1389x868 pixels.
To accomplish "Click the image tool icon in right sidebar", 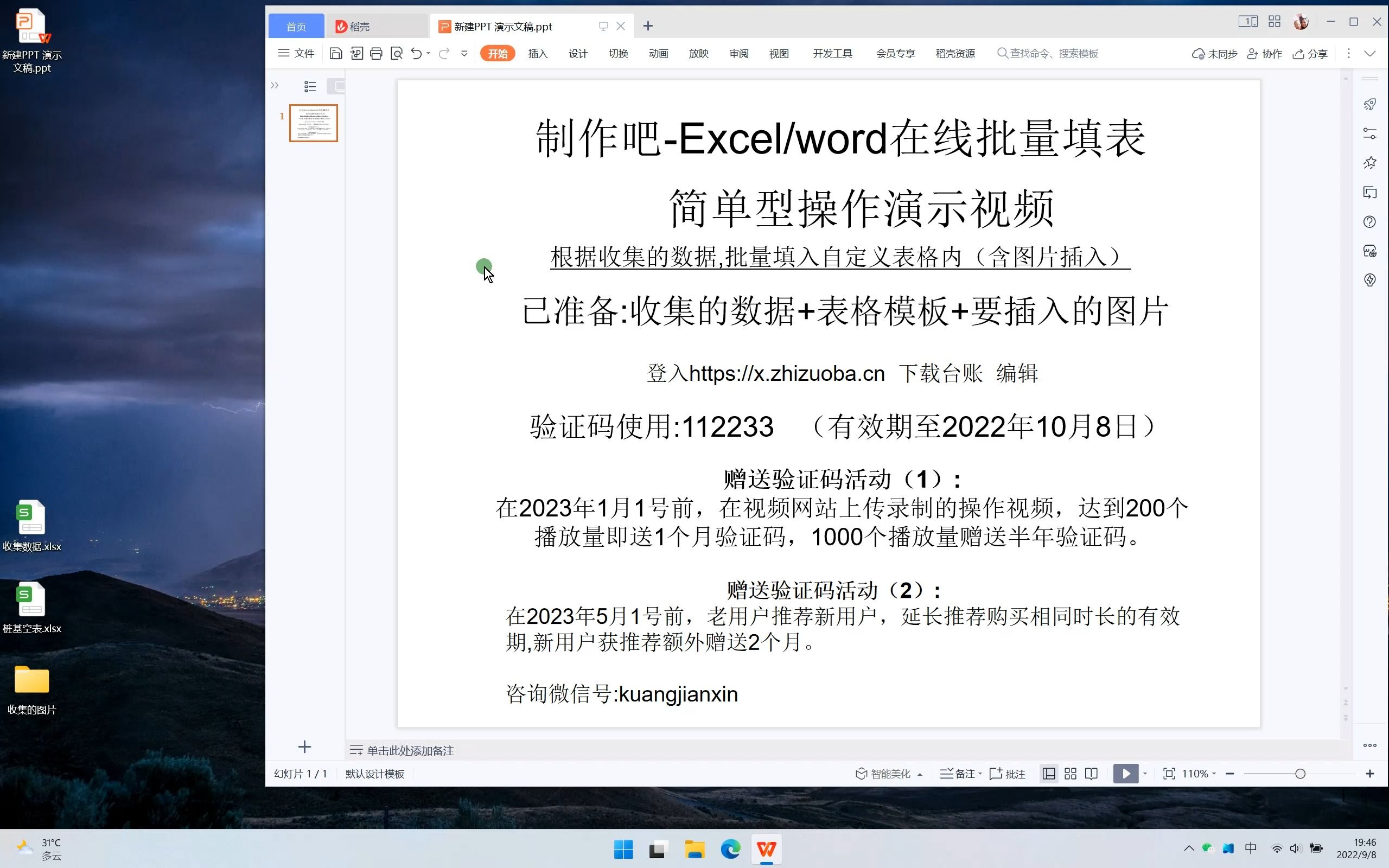I will pyautogui.click(x=1370, y=251).
